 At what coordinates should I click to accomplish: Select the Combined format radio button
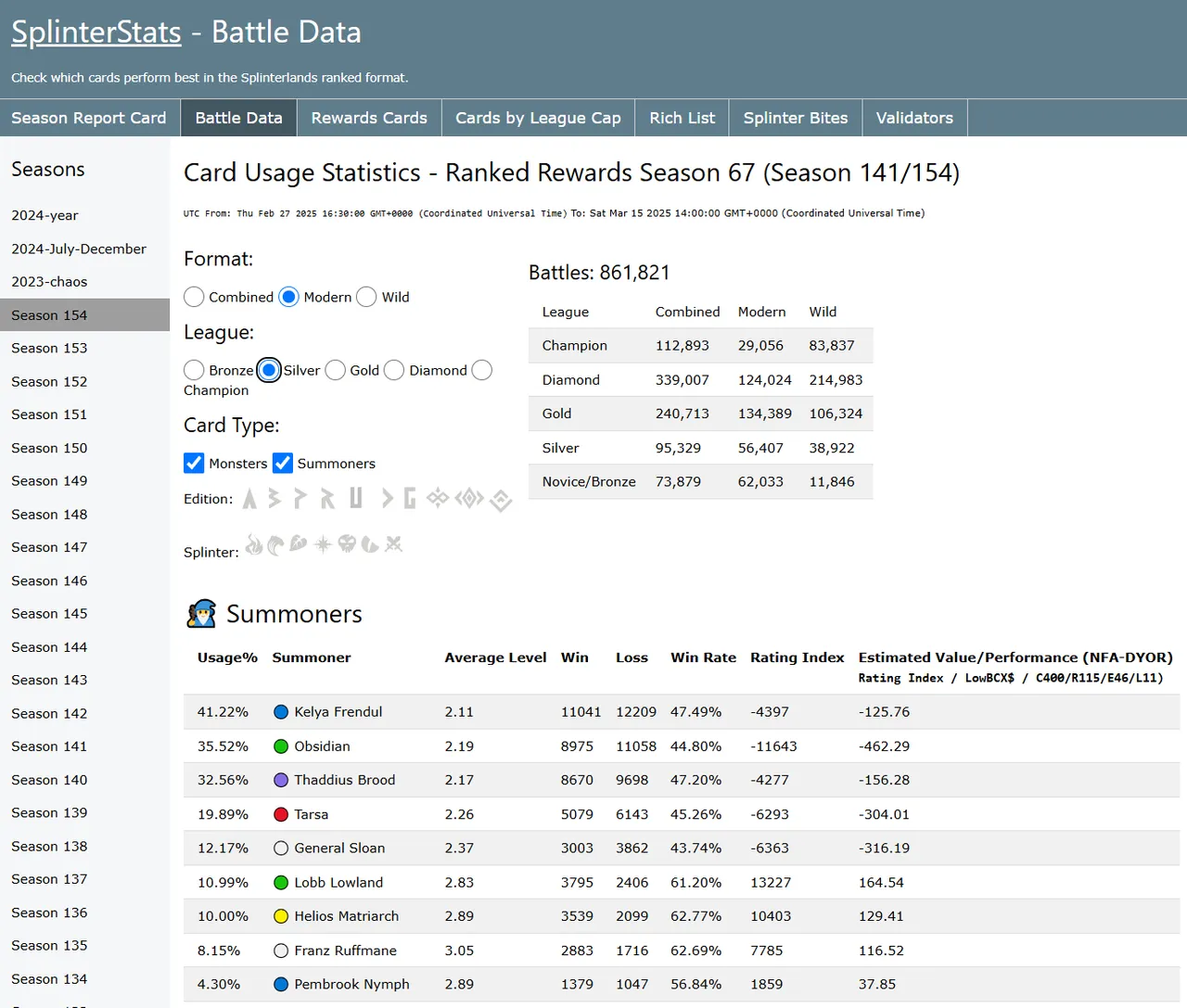[x=194, y=297]
